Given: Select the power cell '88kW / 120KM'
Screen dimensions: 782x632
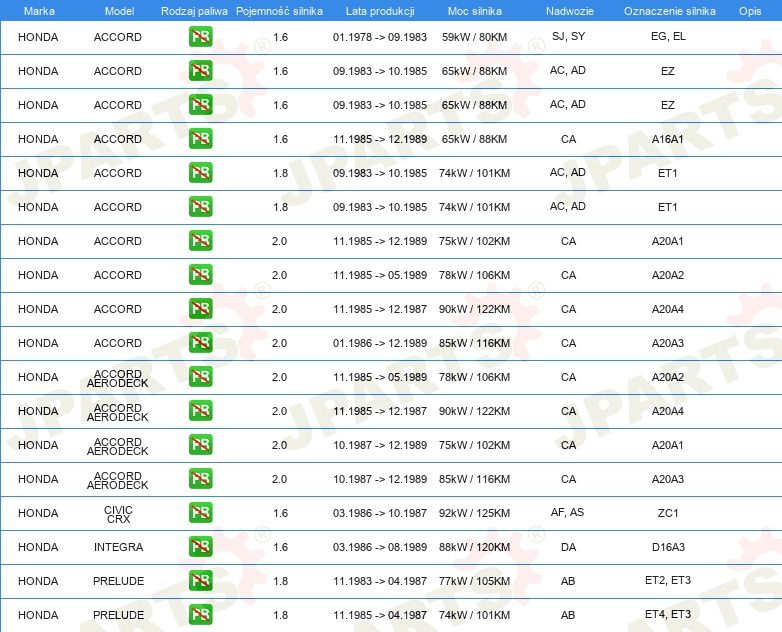Looking at the screenshot, I should (474, 547).
